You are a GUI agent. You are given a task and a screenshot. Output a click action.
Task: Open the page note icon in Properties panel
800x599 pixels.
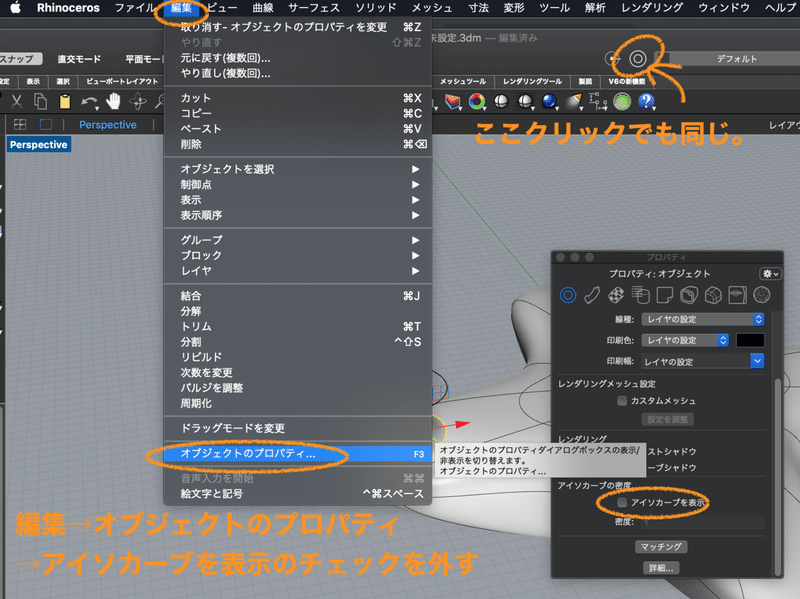[x=665, y=295]
